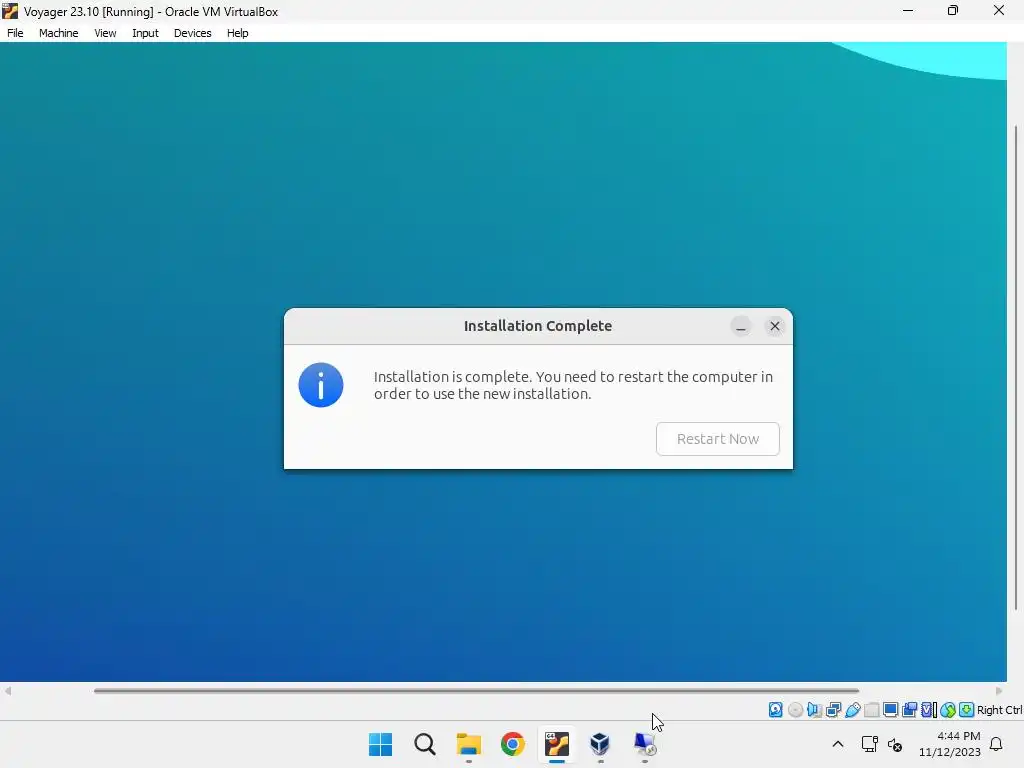
Task: Click the vertical scrollbar of the VM window
Action: tap(1016, 368)
